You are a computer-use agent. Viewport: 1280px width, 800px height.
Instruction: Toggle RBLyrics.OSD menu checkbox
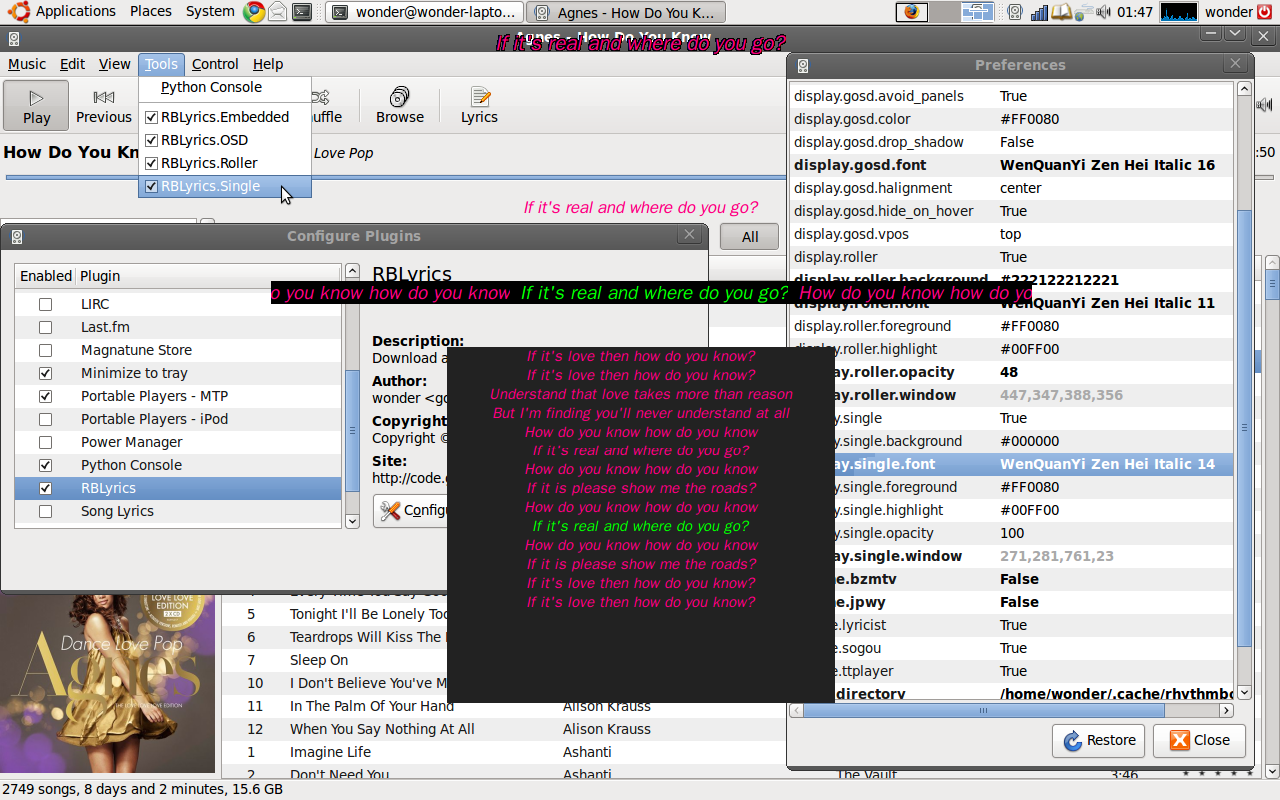point(152,140)
